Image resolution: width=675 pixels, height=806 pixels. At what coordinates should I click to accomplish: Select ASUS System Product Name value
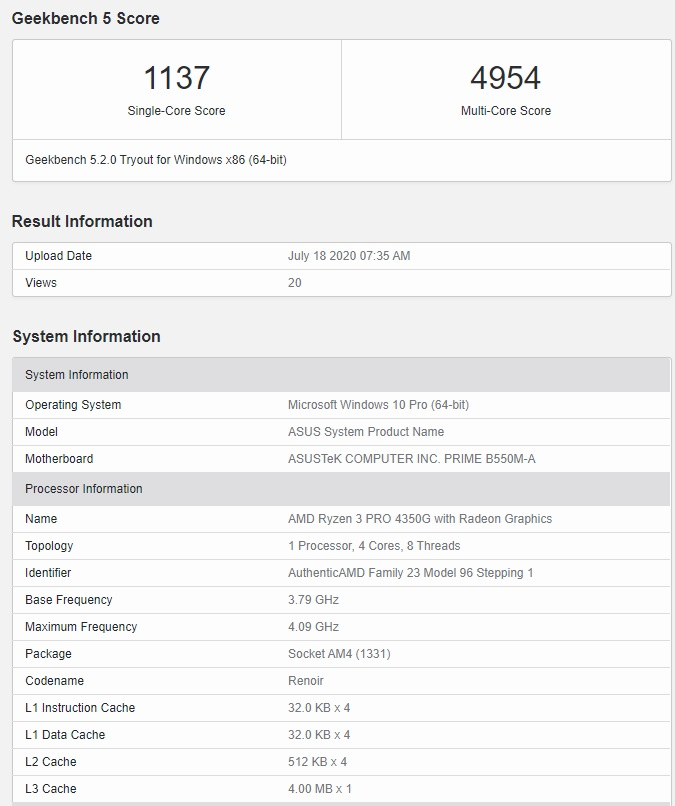[x=366, y=432]
